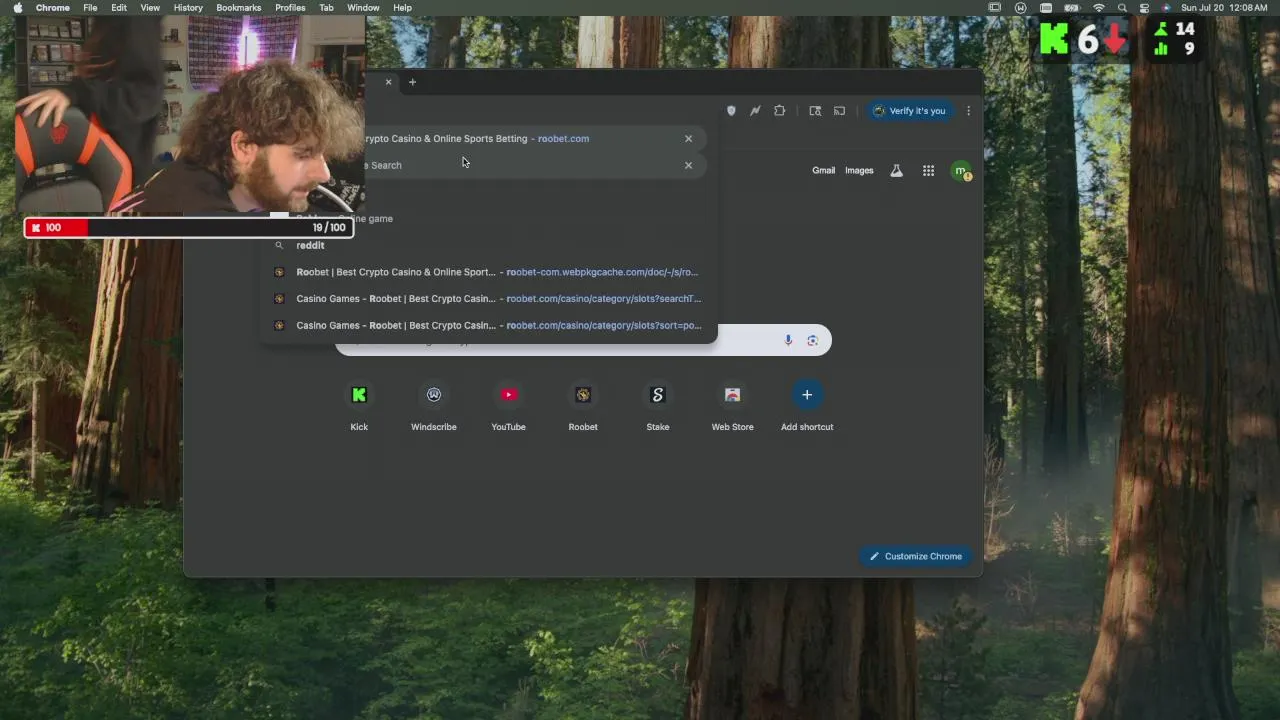Screen dimensions: 1280x720
Task: Click the date and time display
Action: pyautogui.click(x=1225, y=8)
